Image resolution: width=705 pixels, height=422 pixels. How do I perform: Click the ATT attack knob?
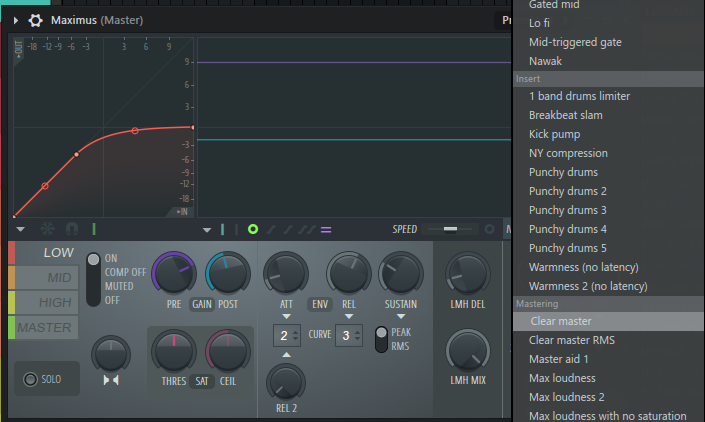(286, 273)
